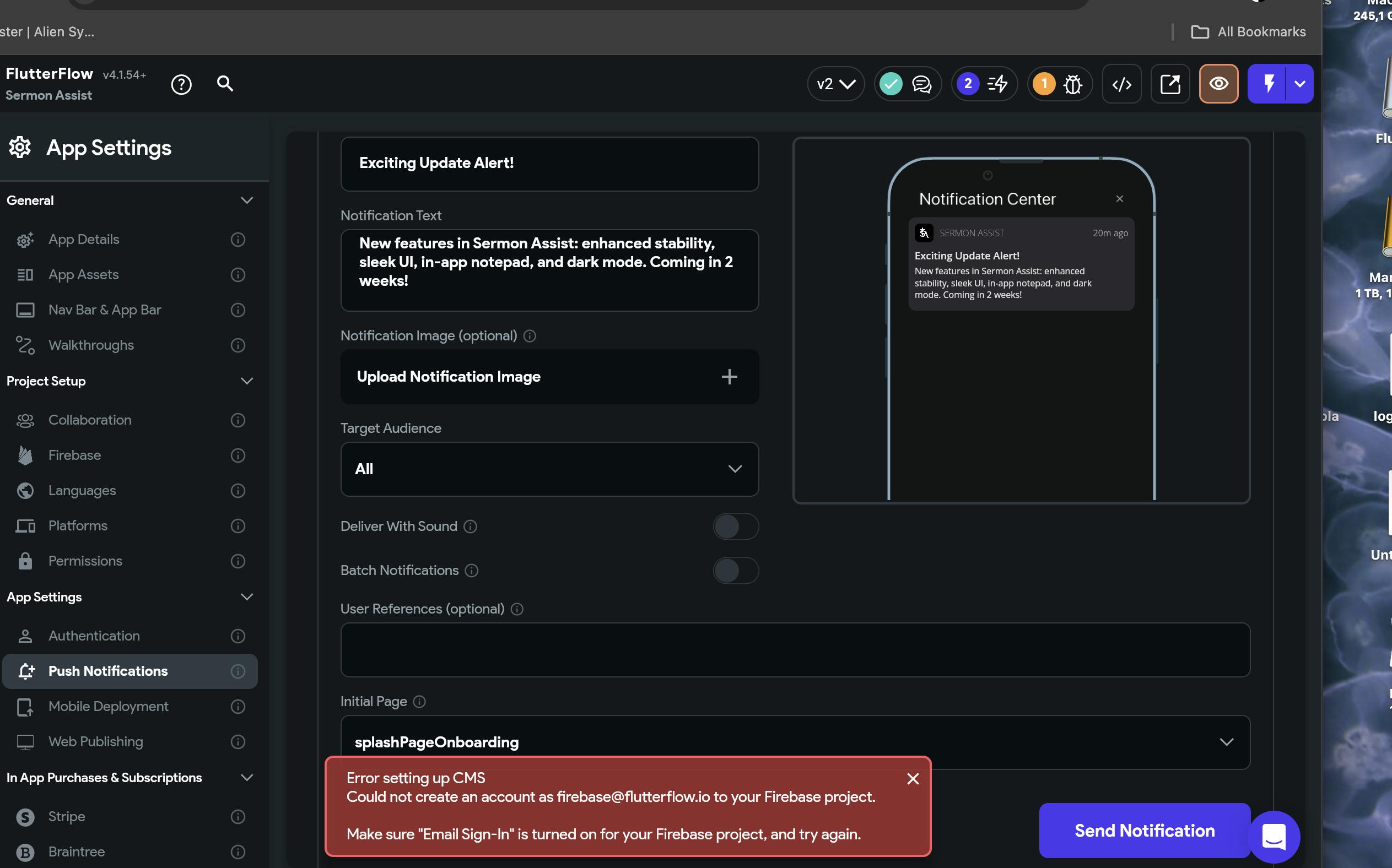Open the debug bug icon
Image resolution: width=1392 pixels, height=868 pixels.
coord(1072,84)
